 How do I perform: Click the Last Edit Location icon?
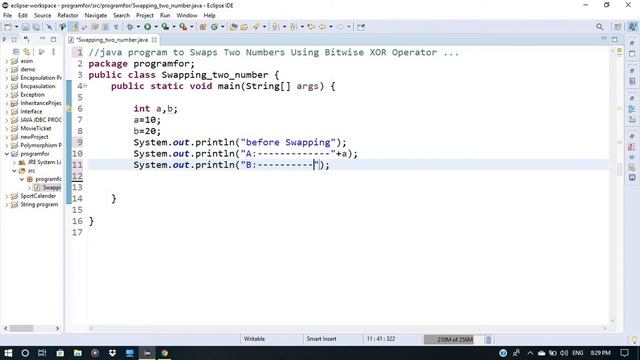[311, 27]
